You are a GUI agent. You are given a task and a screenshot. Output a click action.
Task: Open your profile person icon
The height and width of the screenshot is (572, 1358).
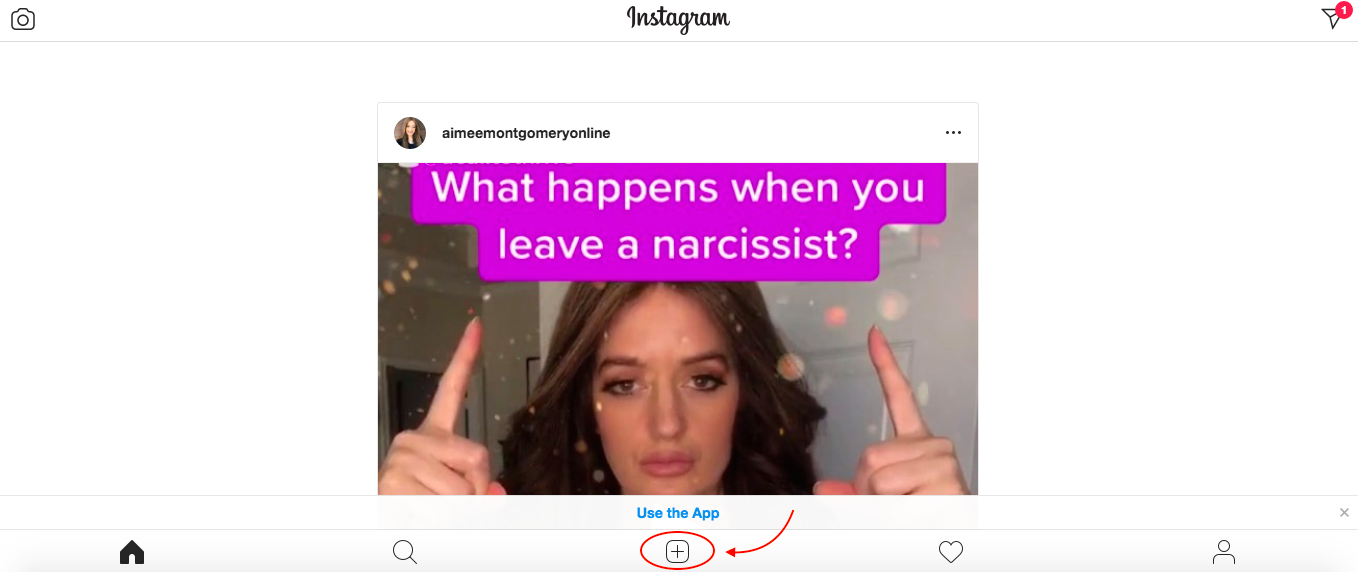click(x=1224, y=552)
